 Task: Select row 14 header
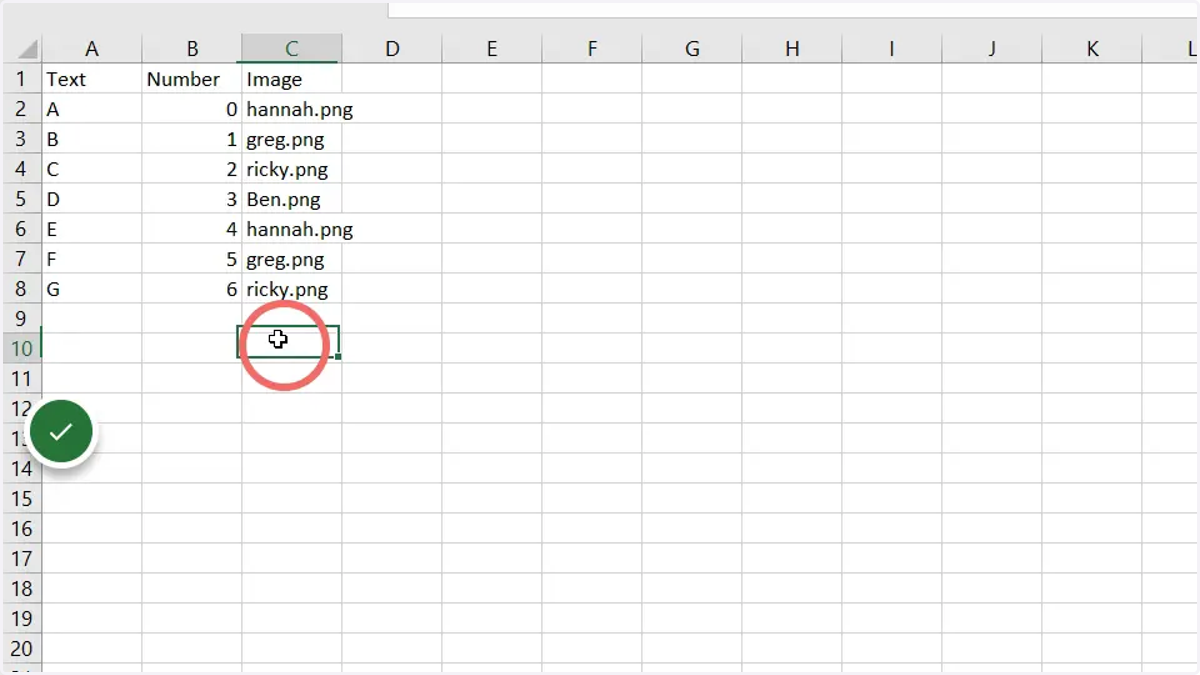22,469
